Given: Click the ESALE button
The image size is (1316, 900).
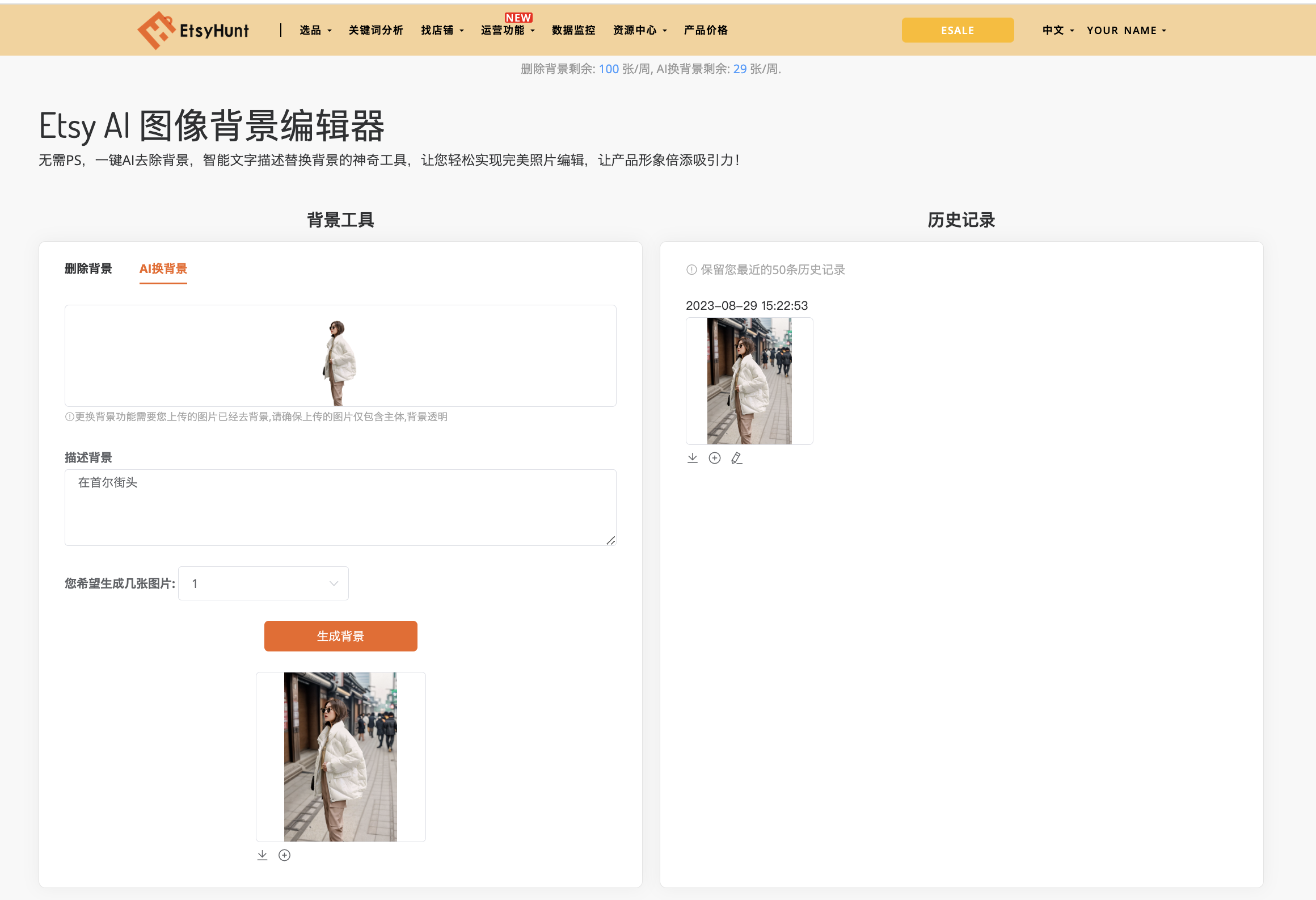Looking at the screenshot, I should point(958,30).
